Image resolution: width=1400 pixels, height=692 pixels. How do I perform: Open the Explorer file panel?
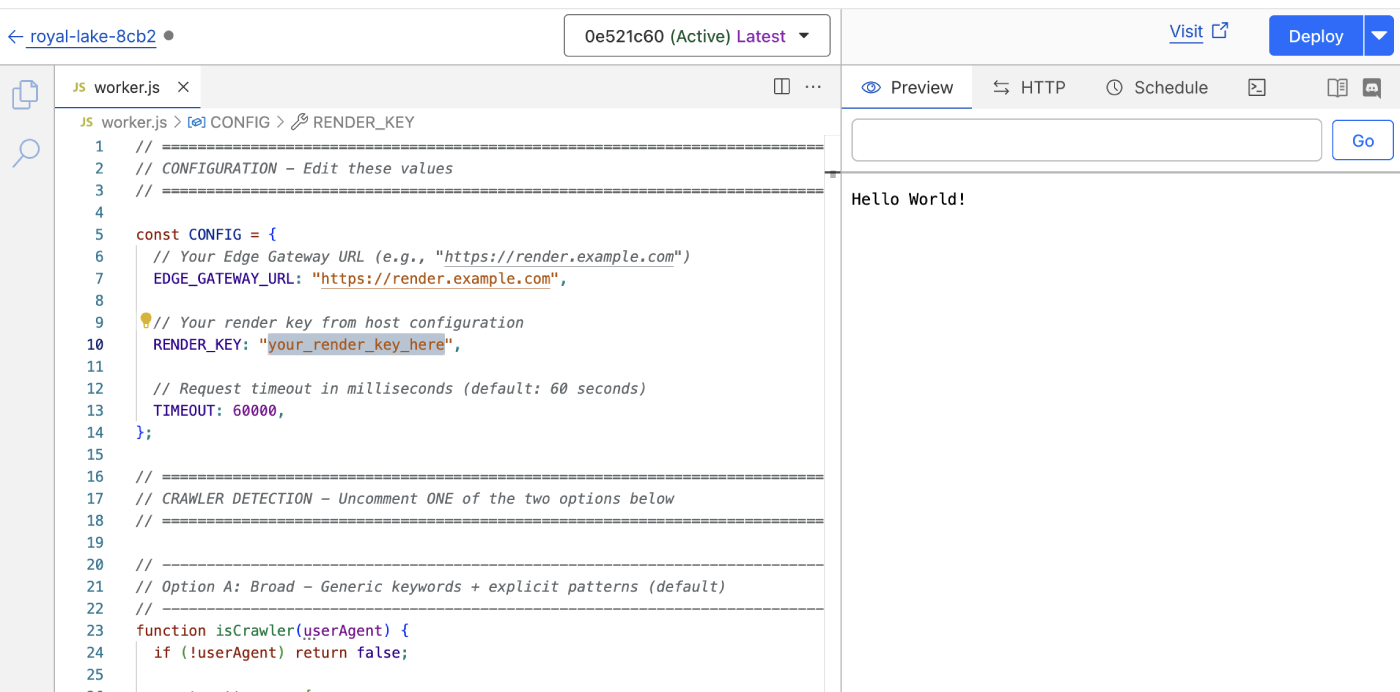24,94
